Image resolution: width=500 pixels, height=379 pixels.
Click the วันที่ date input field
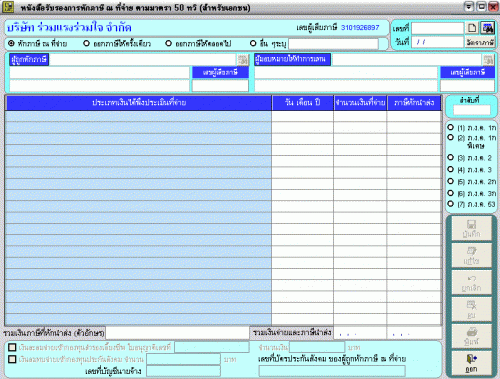click(x=438, y=42)
